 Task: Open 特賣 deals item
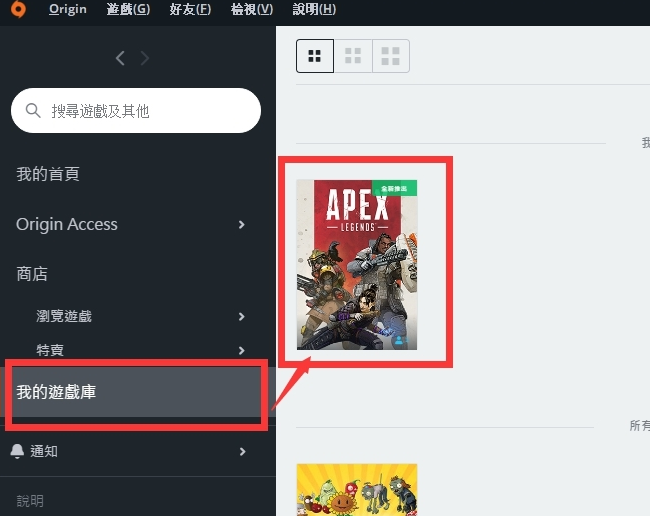50,350
